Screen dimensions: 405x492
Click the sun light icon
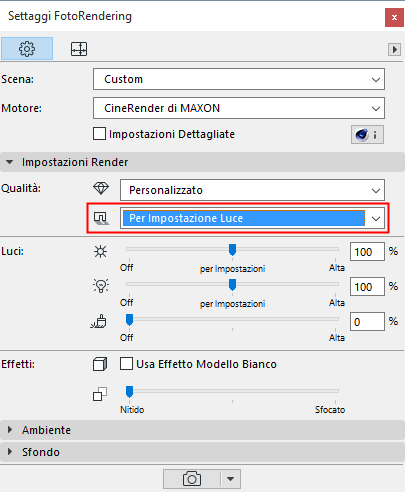pos(100,251)
